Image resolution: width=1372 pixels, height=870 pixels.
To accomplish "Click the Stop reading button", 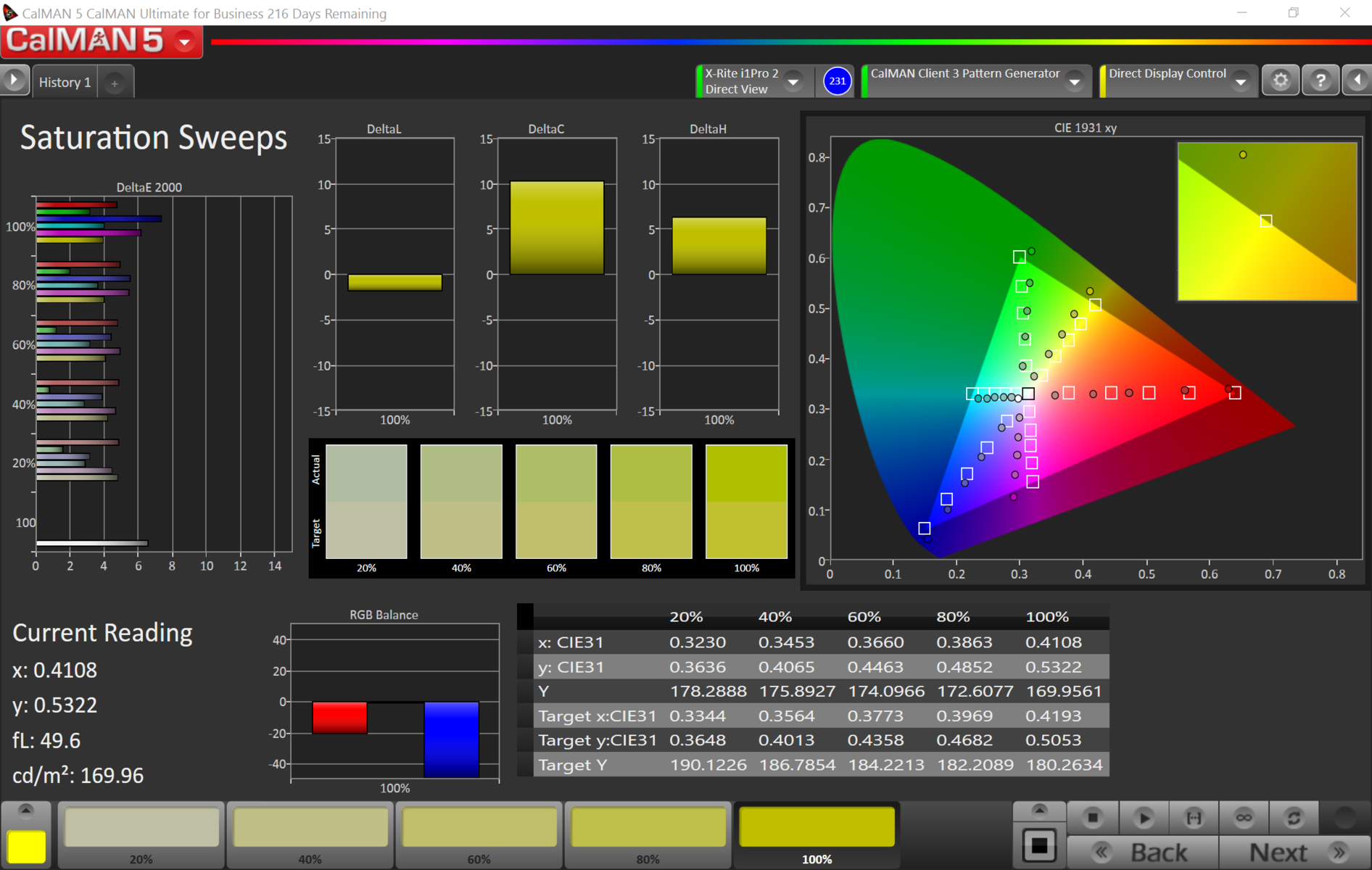I will (1092, 818).
